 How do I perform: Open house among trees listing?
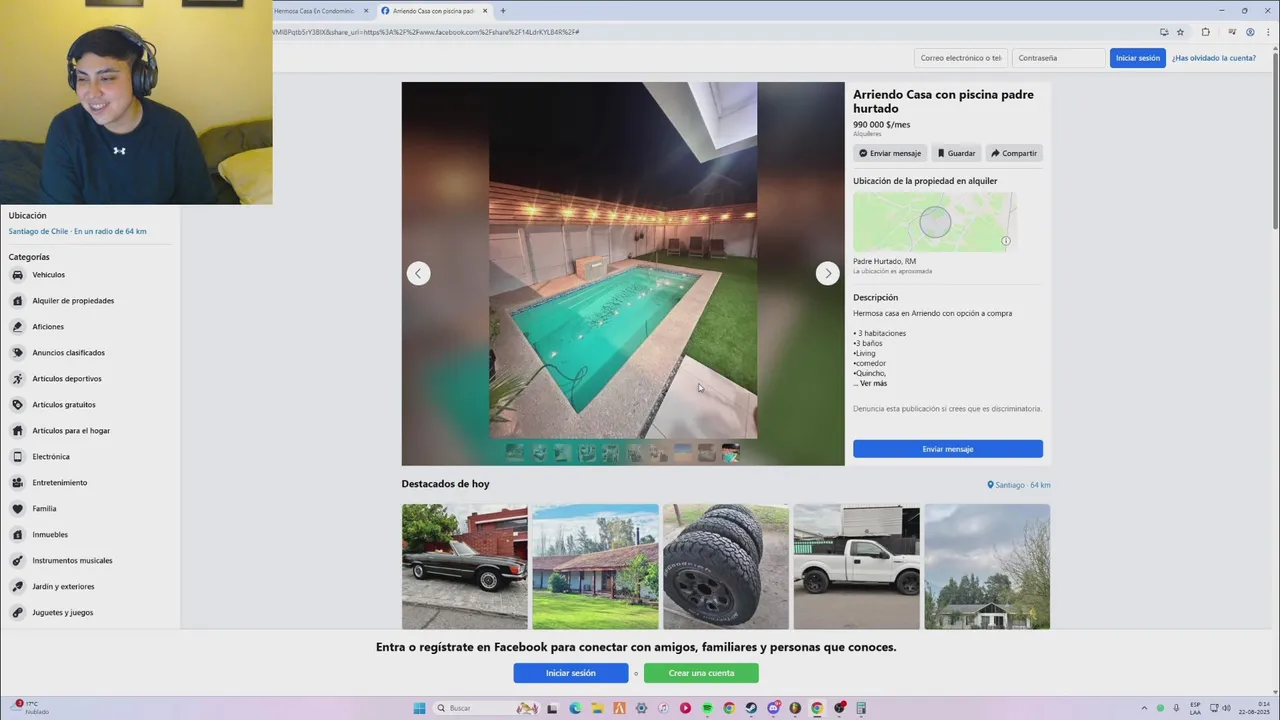tap(987, 567)
